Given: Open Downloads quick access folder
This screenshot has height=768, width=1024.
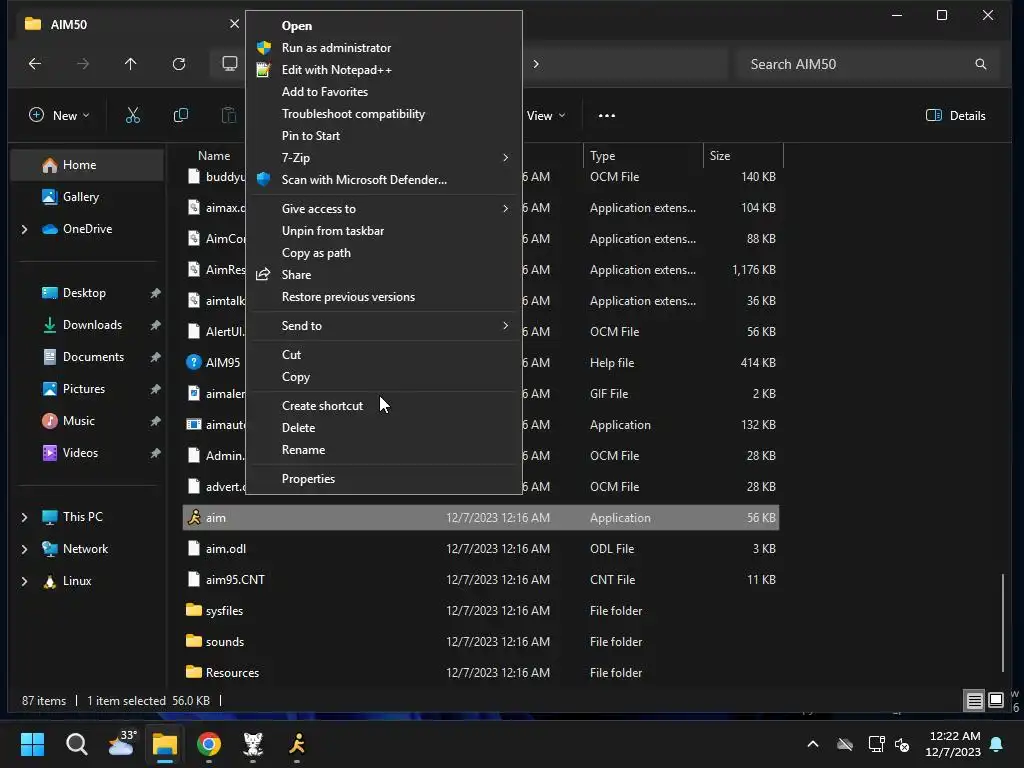Looking at the screenshot, I should (x=92, y=325).
